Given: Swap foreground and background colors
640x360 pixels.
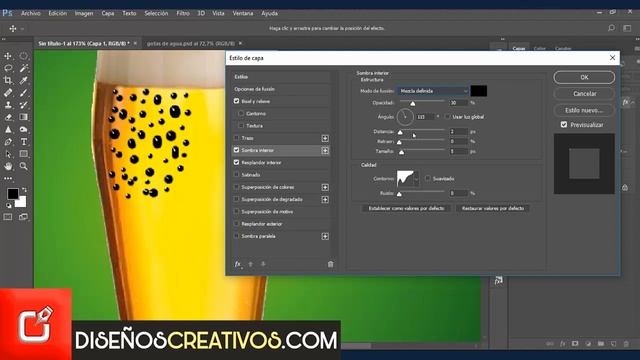Looking at the screenshot, I should (x=24, y=189).
